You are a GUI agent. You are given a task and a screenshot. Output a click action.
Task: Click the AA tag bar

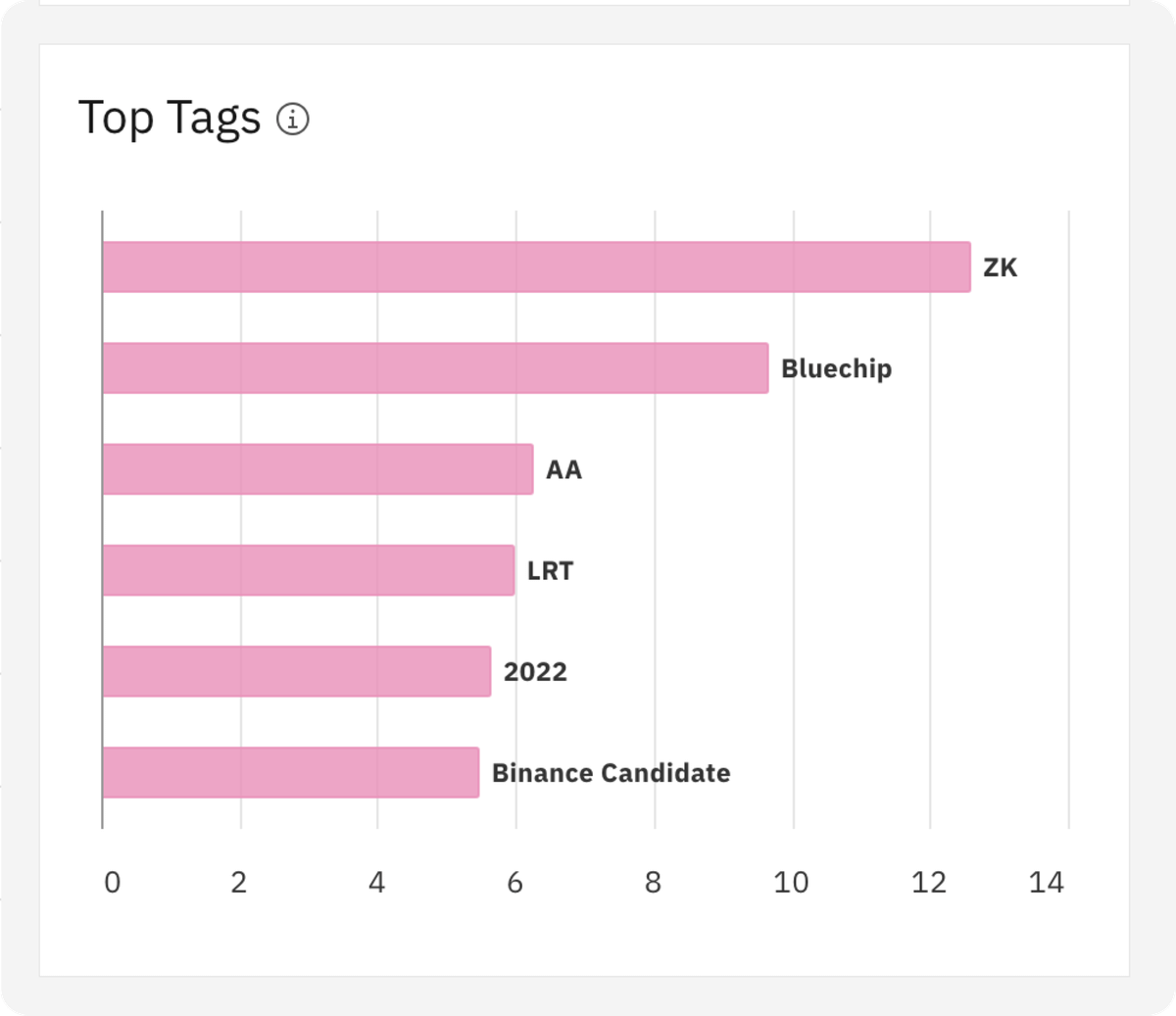(x=318, y=469)
